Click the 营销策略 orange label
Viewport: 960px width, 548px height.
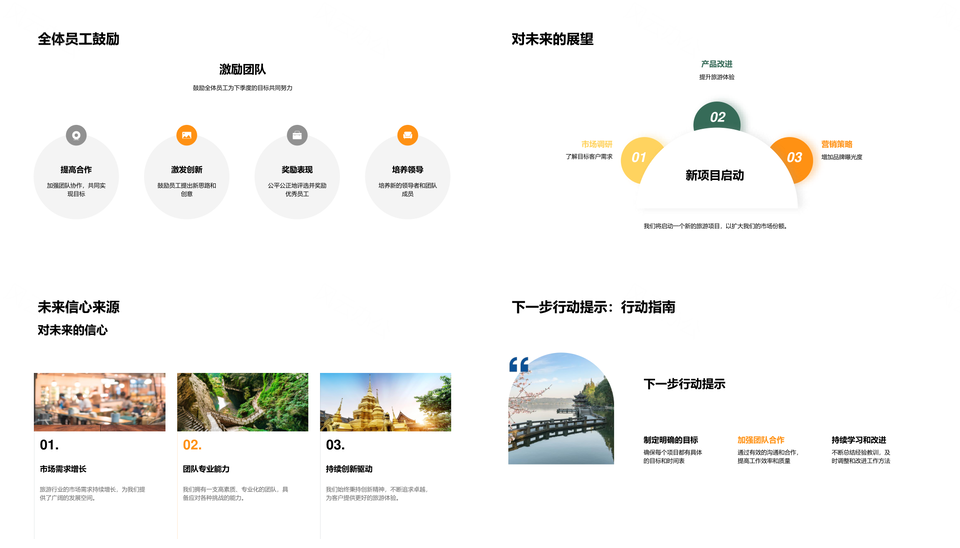(837, 144)
